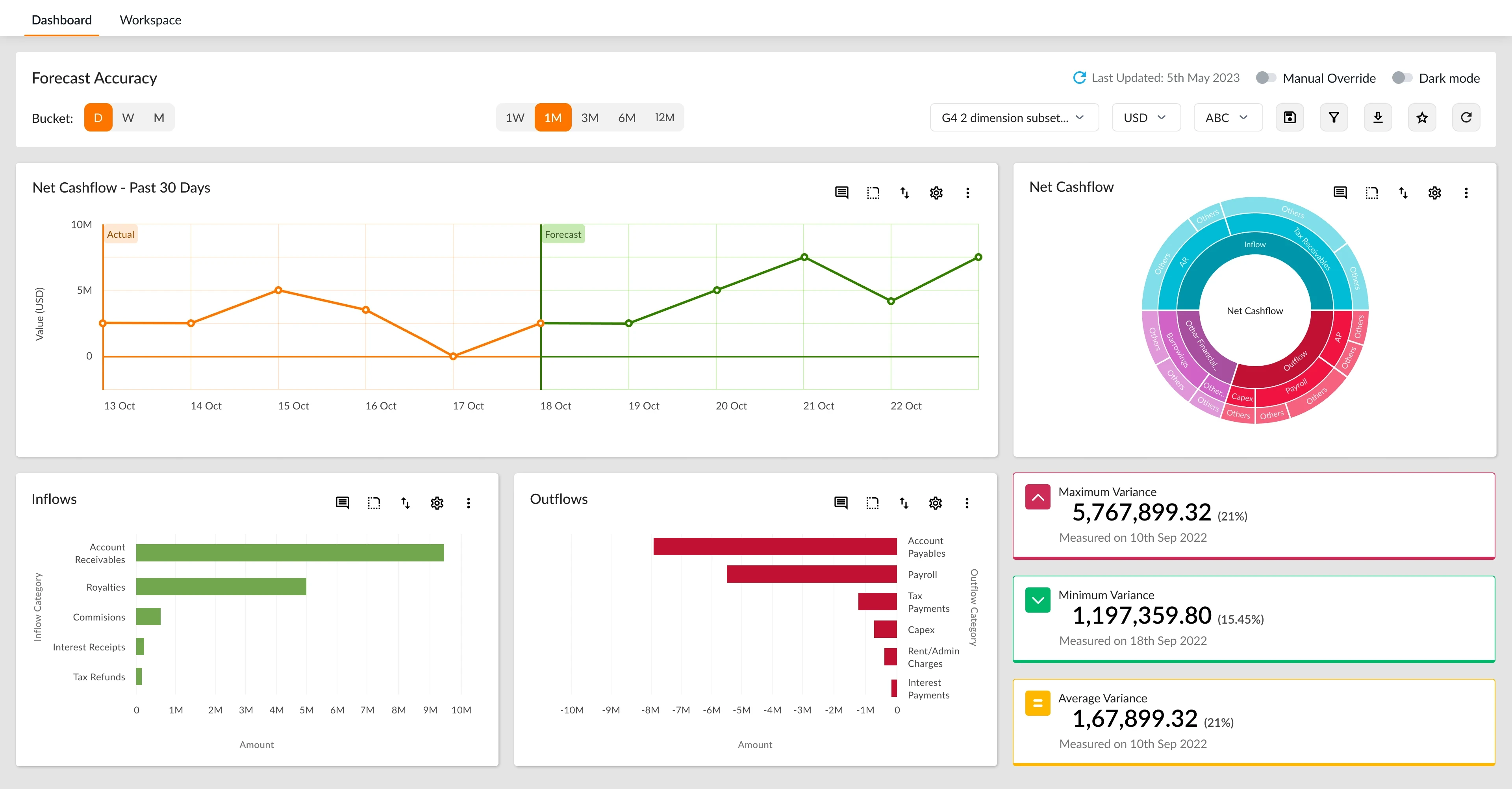Image resolution: width=1512 pixels, height=789 pixels.
Task: Open the USD currency dropdown
Action: (1145, 117)
